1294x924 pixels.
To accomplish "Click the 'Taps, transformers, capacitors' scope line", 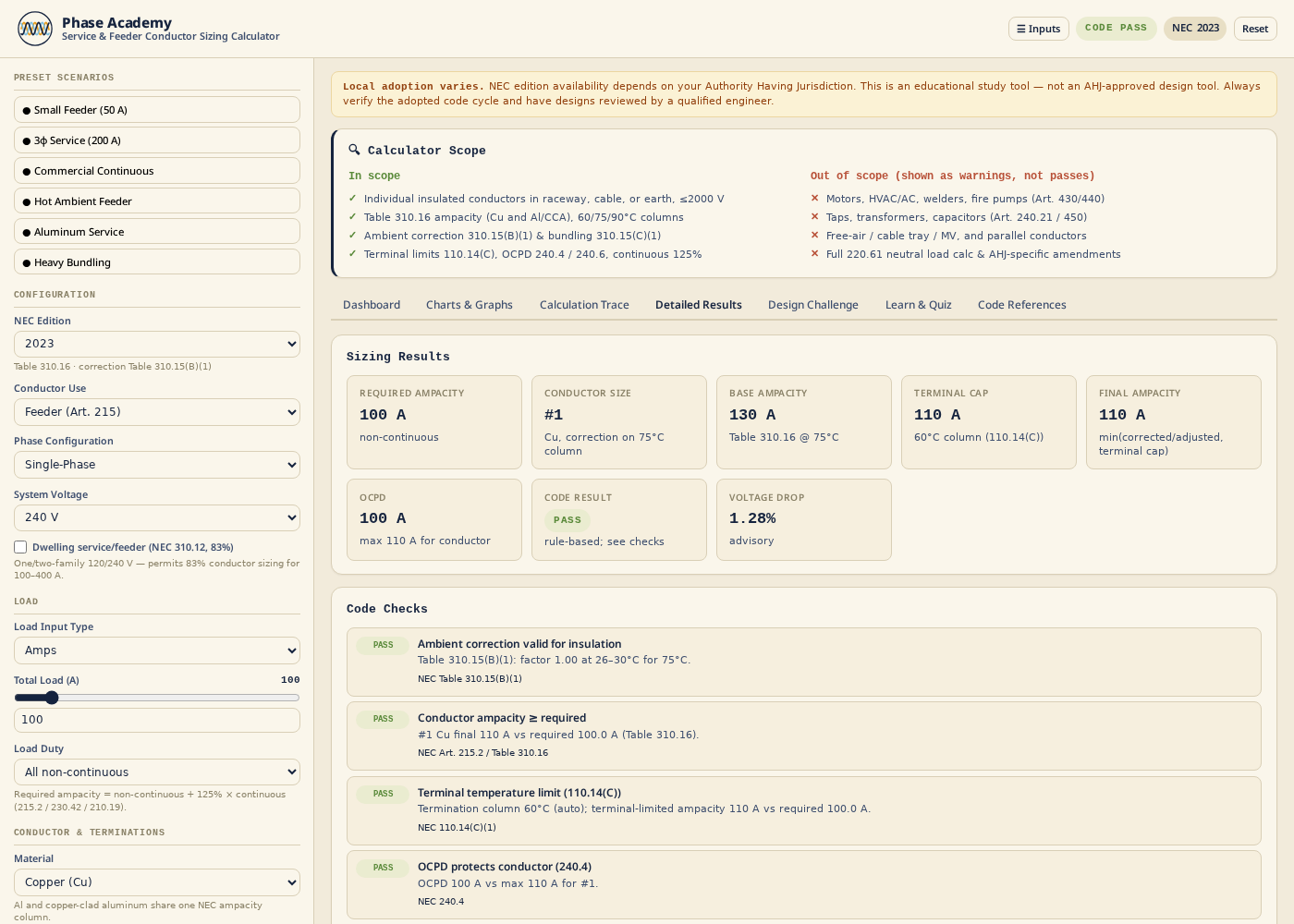I will click(x=957, y=217).
